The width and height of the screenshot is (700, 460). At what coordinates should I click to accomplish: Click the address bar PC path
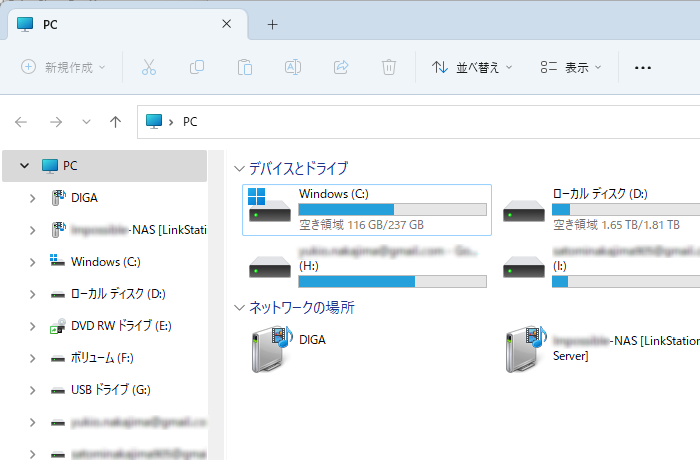(190, 122)
